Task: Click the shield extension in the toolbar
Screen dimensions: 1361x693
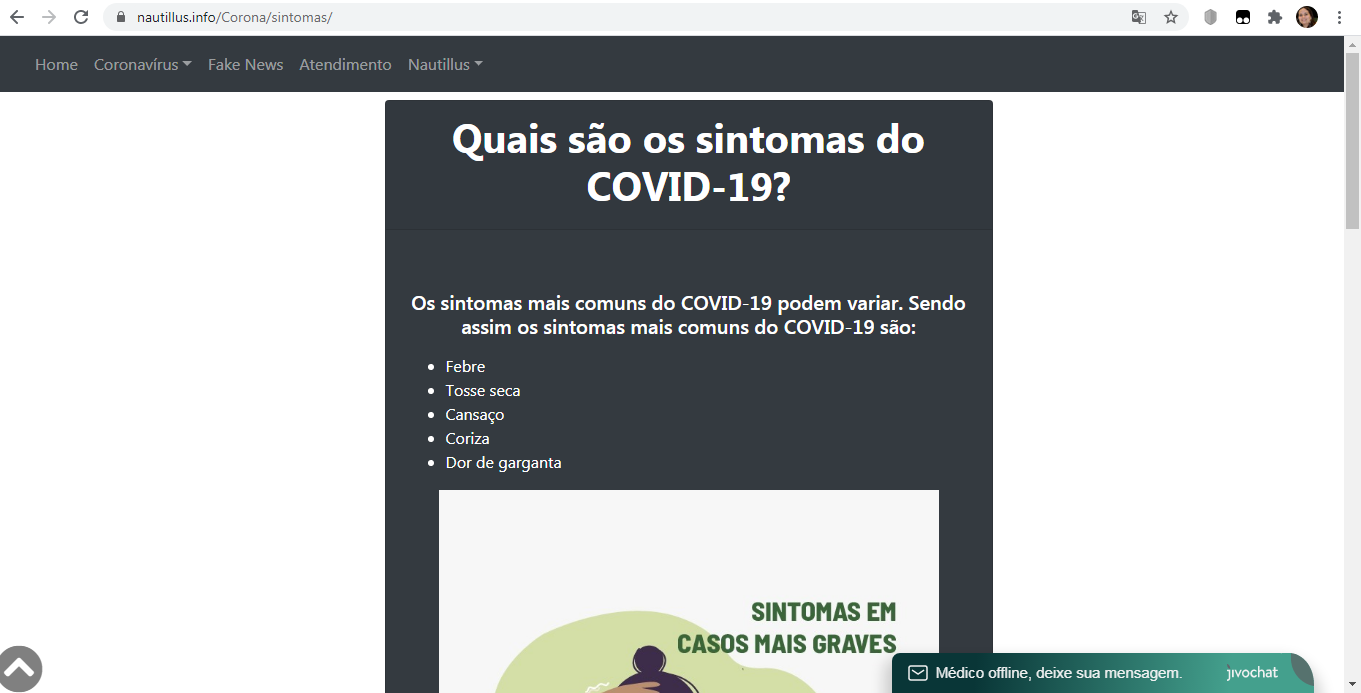Action: (1210, 17)
